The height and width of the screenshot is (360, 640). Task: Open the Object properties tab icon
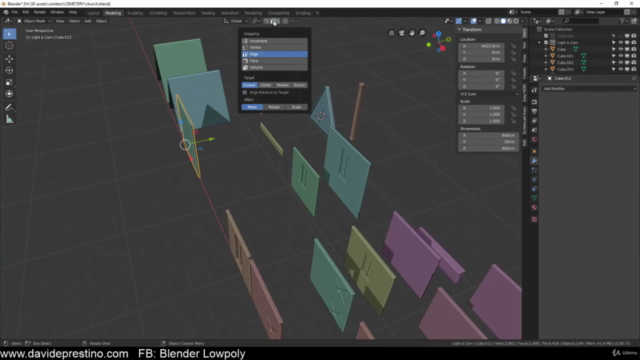coord(534,151)
